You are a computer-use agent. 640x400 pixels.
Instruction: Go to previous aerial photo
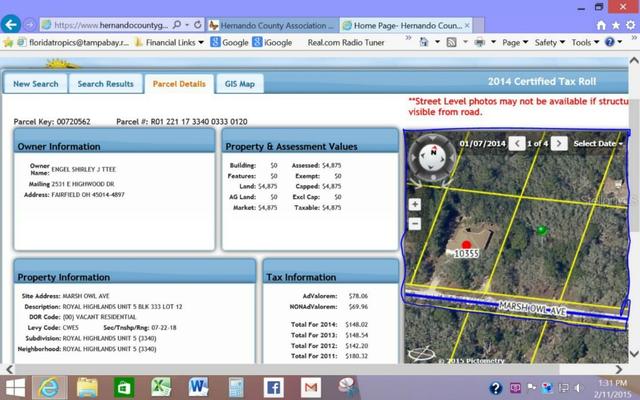click(516, 143)
